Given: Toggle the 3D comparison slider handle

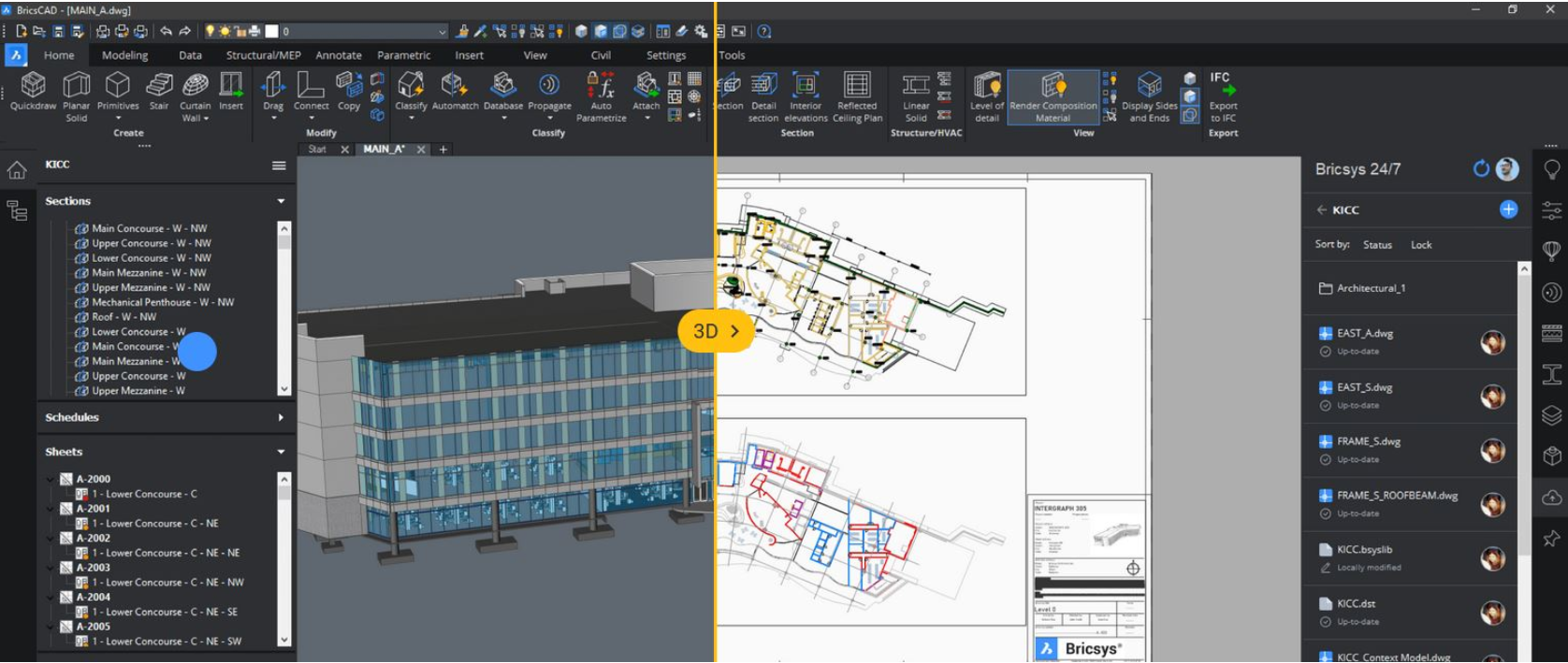Looking at the screenshot, I should click(x=716, y=331).
